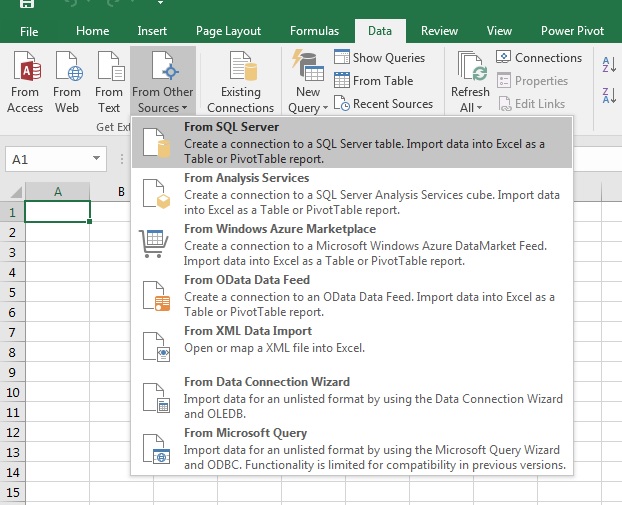Choose From Data Connection Wizard entry
Screen dimensions: 622x505
point(352,397)
